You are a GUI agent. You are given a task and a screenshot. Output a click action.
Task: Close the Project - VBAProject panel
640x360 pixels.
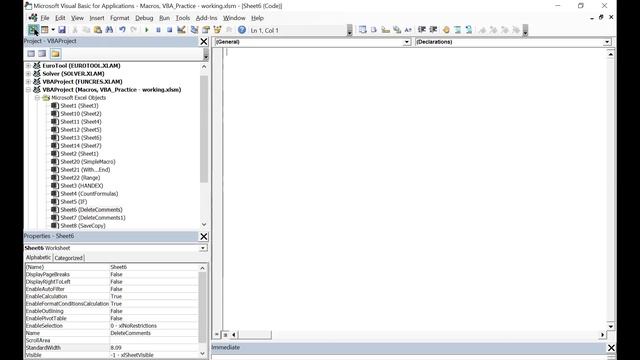click(204, 42)
